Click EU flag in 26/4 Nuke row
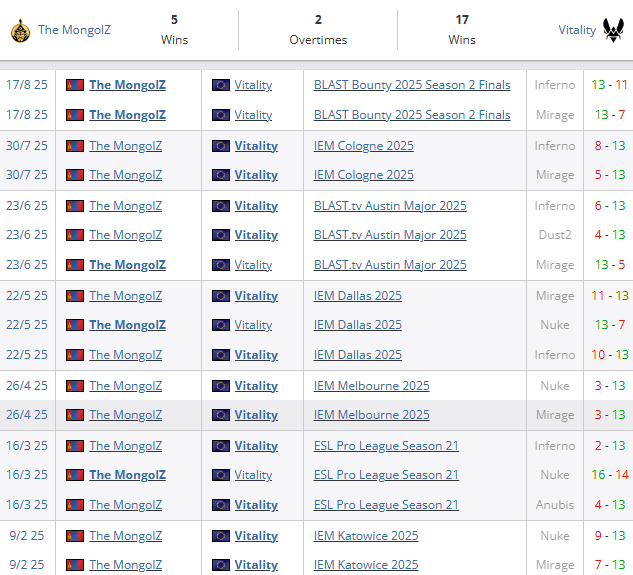The height and width of the screenshot is (575, 633). point(221,386)
